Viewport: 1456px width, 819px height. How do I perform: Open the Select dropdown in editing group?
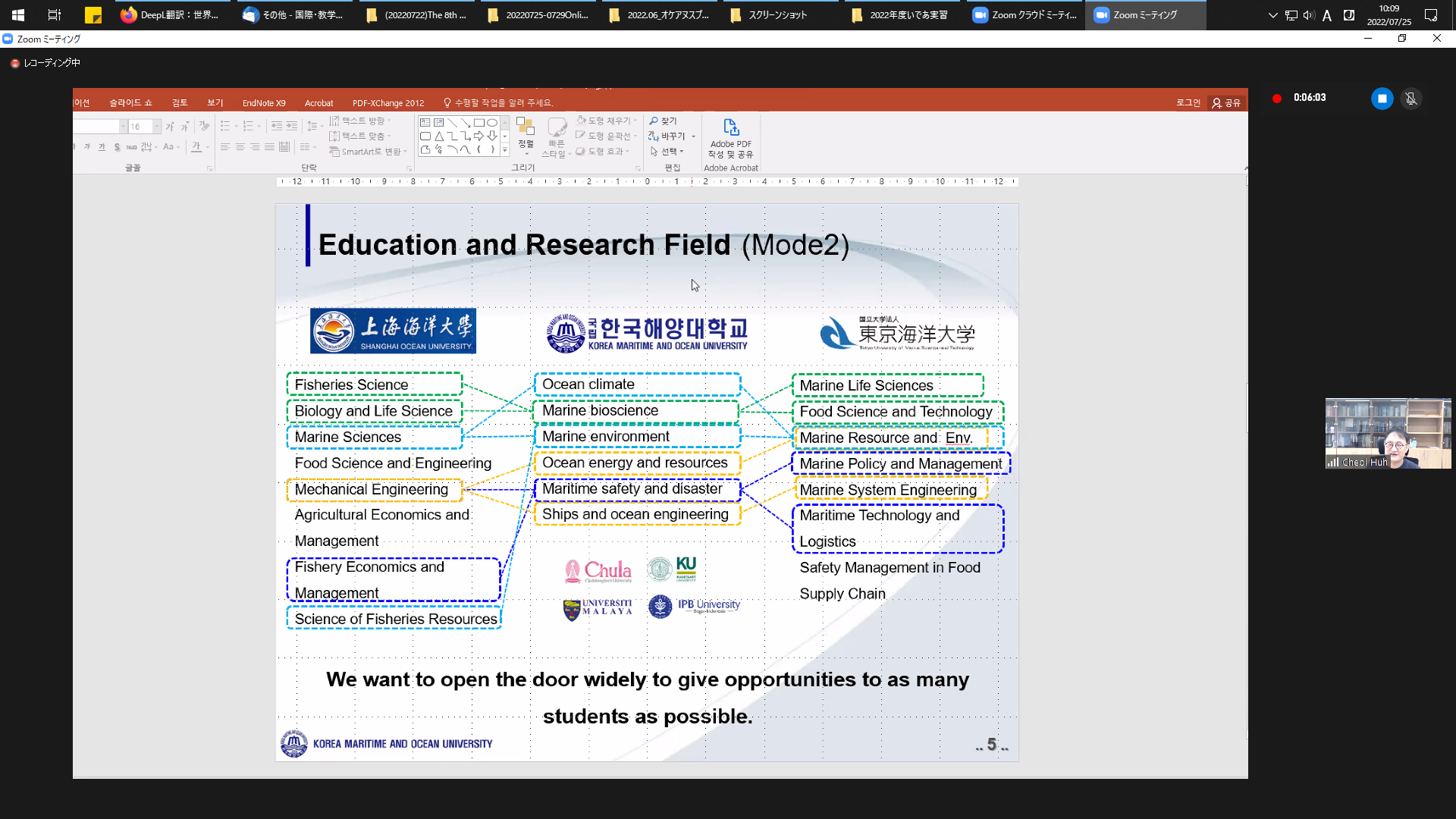click(x=667, y=152)
